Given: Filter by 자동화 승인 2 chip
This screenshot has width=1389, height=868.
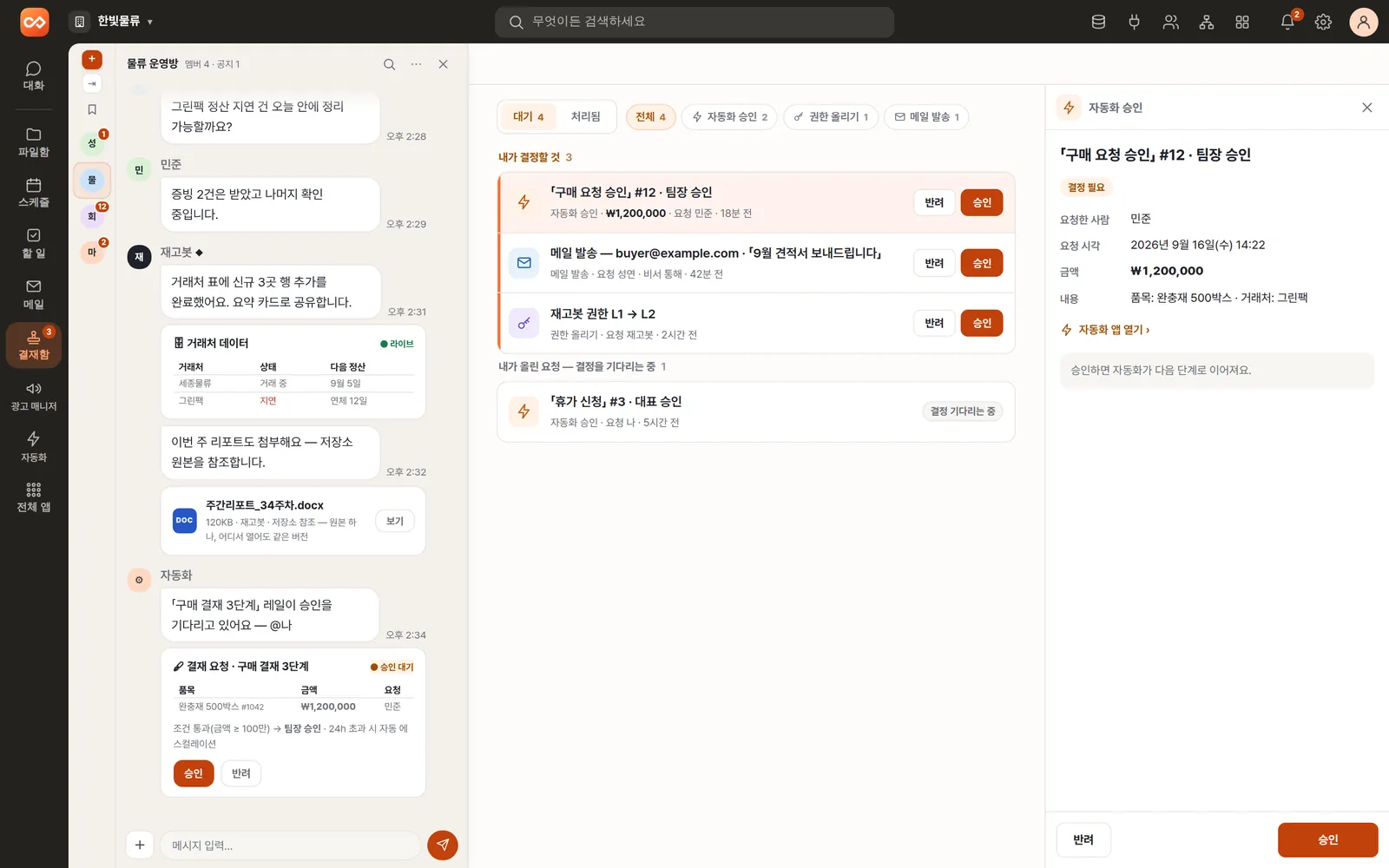Looking at the screenshot, I should point(729,117).
